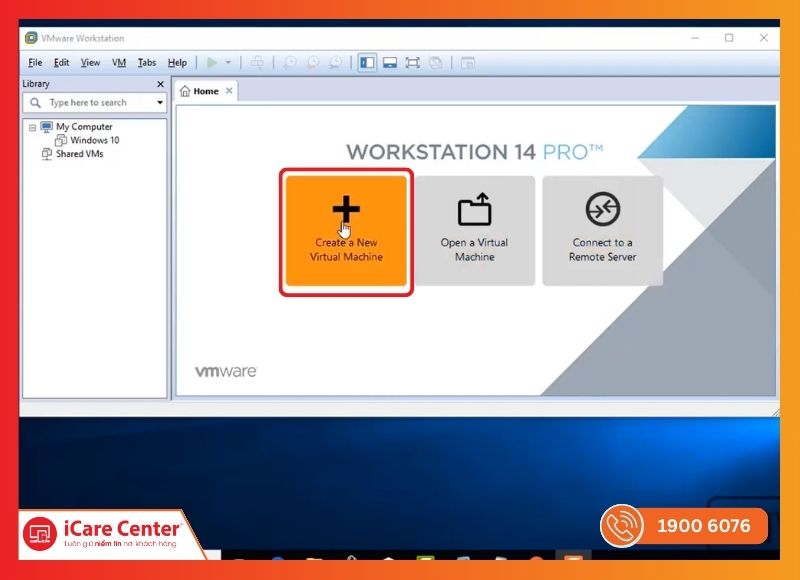Click the Library search magnifier icon
This screenshot has height=580, width=800.
(x=35, y=103)
